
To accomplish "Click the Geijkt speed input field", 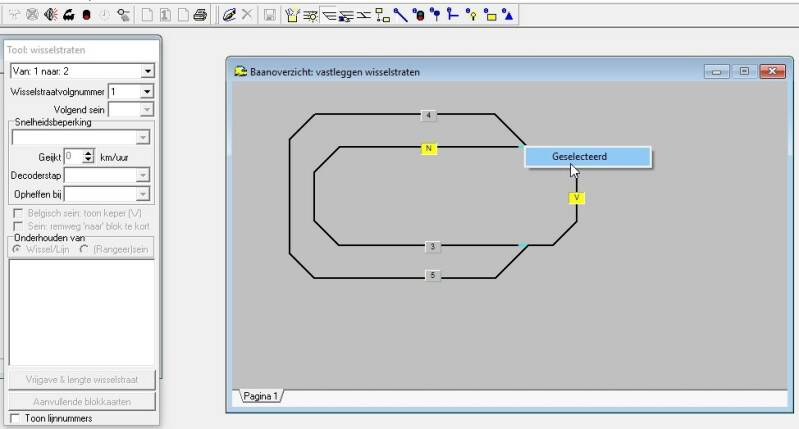I will click(74, 156).
